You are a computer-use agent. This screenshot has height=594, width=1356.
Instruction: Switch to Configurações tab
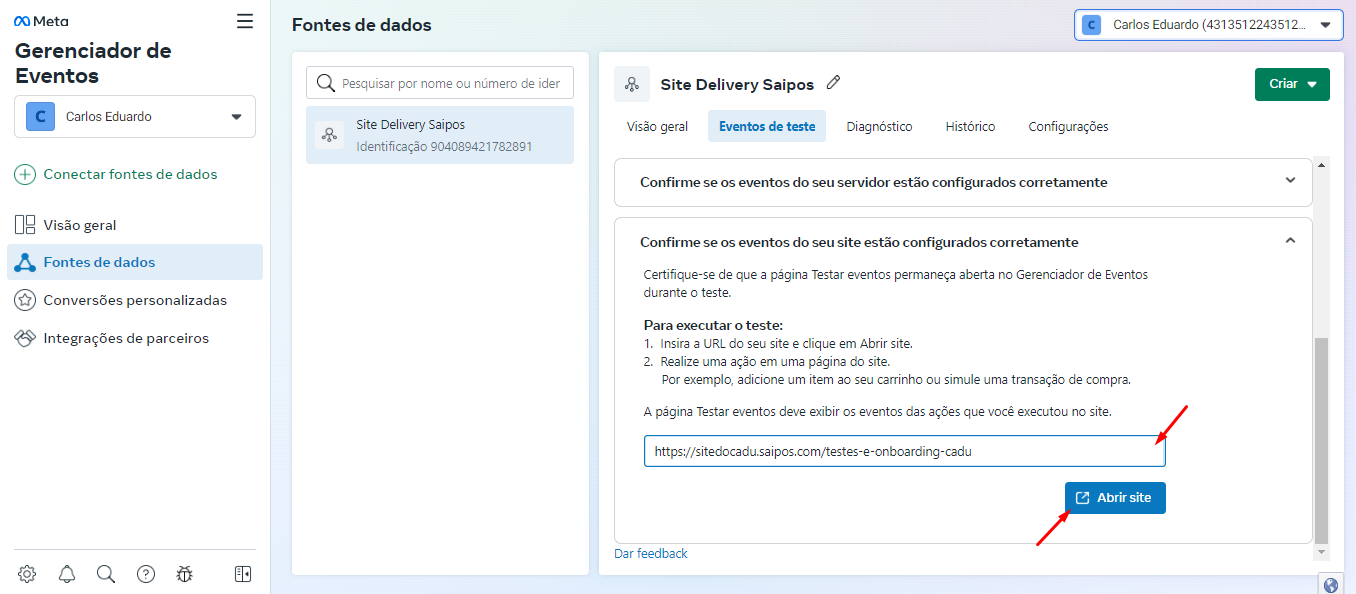click(1068, 127)
